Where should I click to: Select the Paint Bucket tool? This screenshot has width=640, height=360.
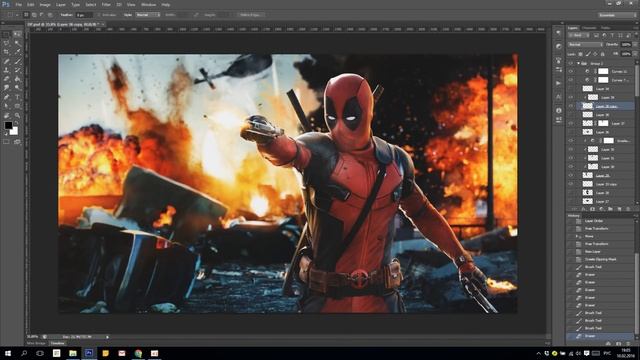tap(17, 79)
